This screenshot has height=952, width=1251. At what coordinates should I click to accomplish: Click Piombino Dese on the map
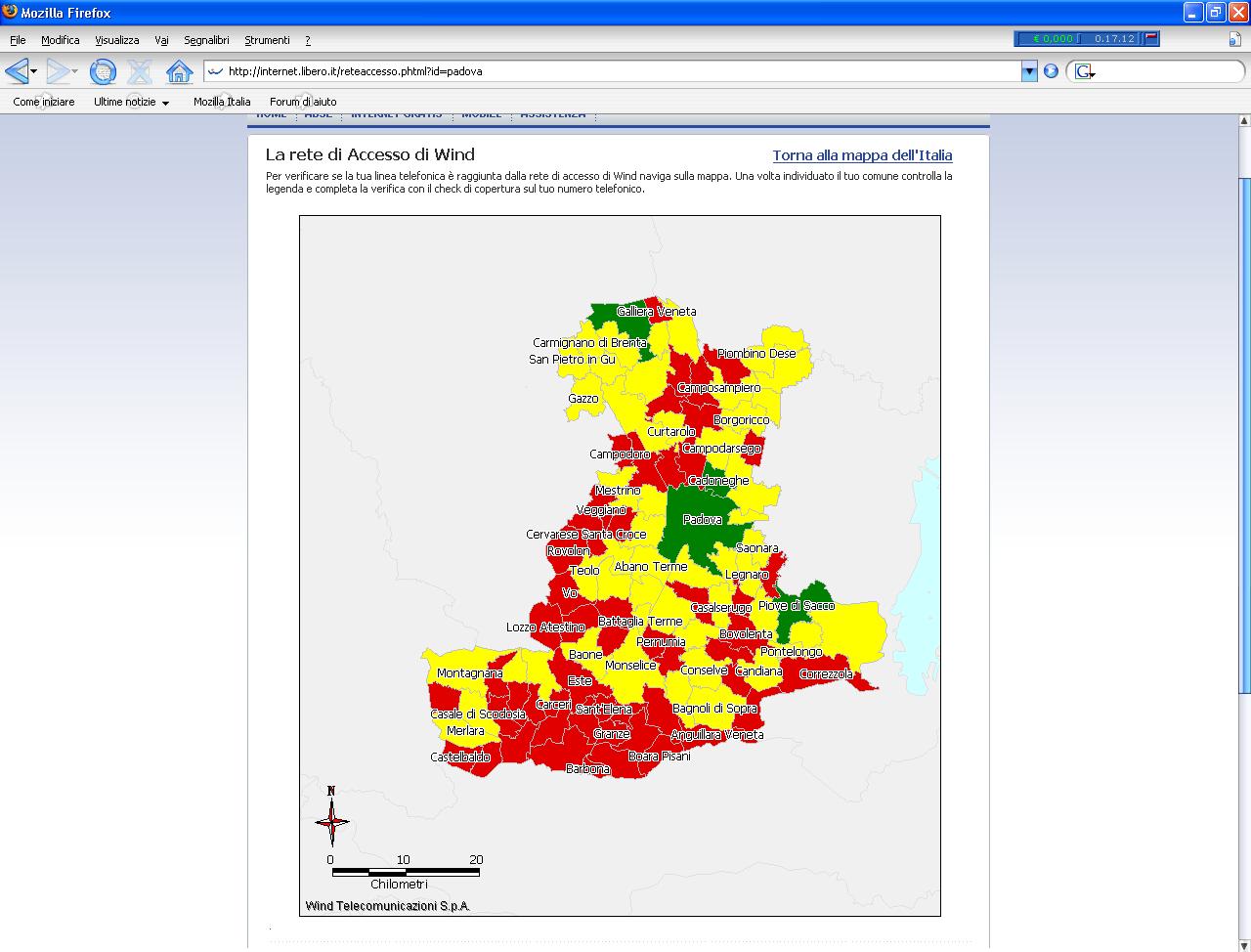point(756,354)
